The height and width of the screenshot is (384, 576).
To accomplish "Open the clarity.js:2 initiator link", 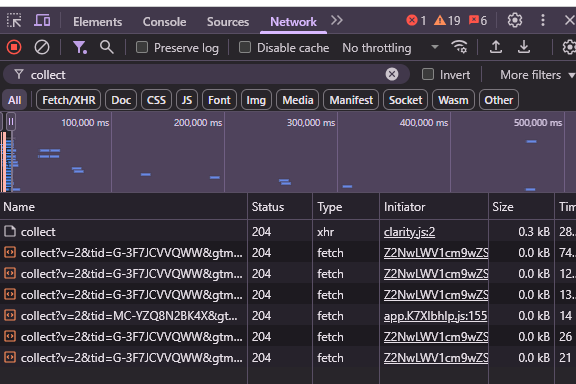I will click(409, 232).
